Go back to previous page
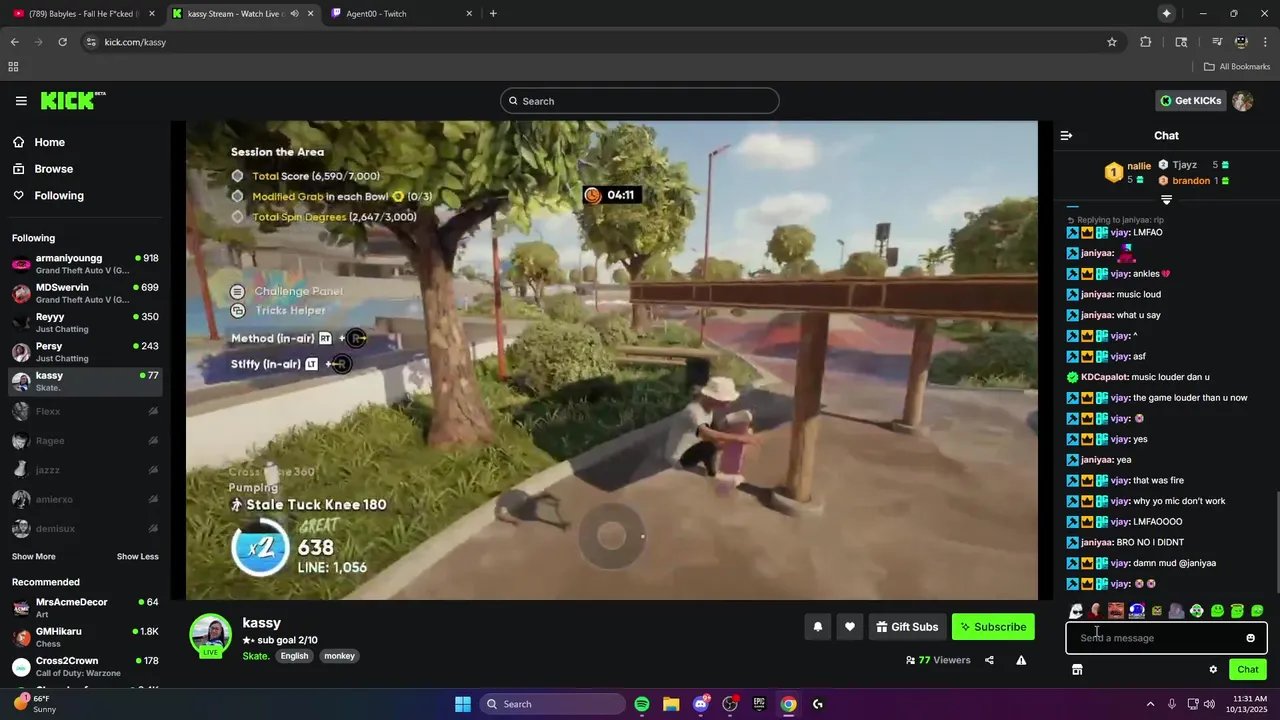 pos(14,42)
